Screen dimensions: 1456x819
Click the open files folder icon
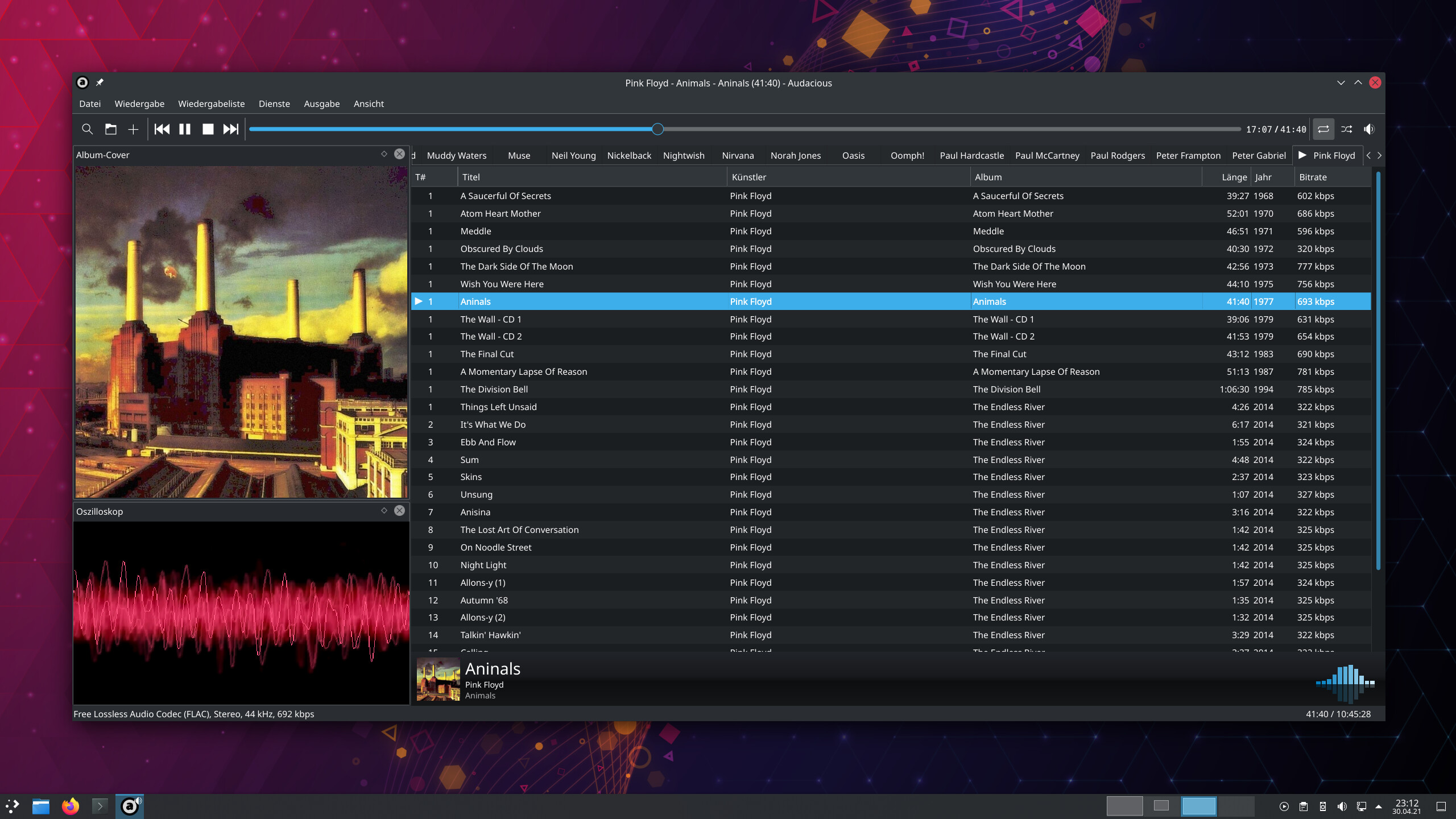coord(111,129)
